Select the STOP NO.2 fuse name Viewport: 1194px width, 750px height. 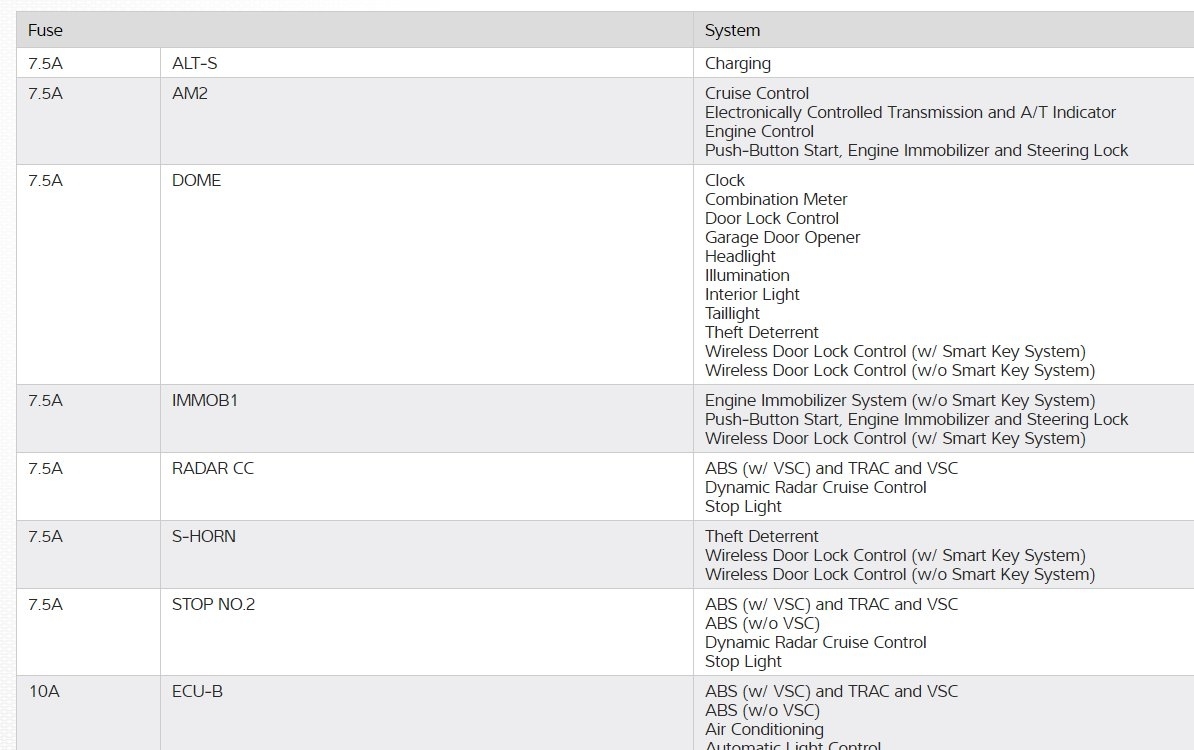pos(213,604)
